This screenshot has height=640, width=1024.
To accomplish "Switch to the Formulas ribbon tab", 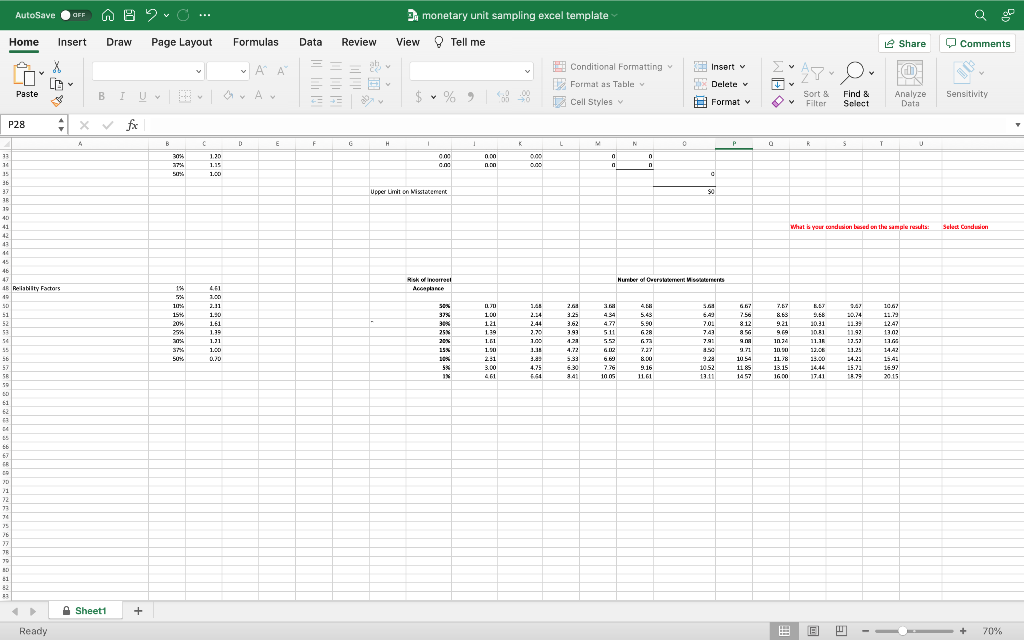I will click(256, 42).
